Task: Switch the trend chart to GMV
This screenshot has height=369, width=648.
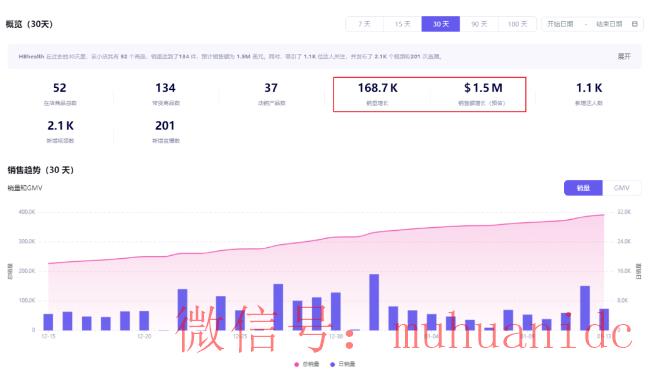Action: (622, 188)
